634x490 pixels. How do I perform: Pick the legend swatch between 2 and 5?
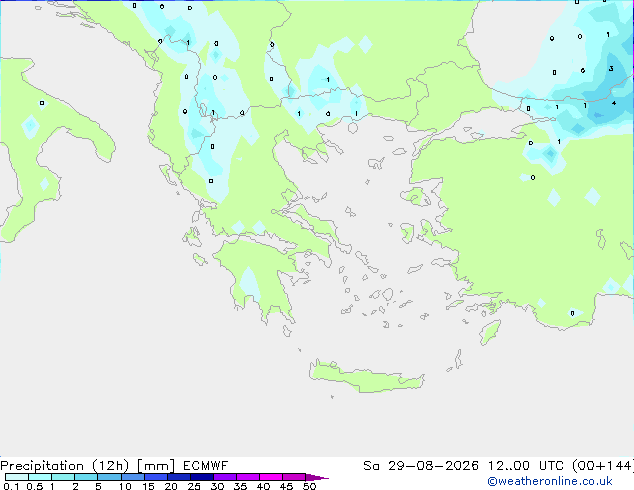tap(86, 477)
